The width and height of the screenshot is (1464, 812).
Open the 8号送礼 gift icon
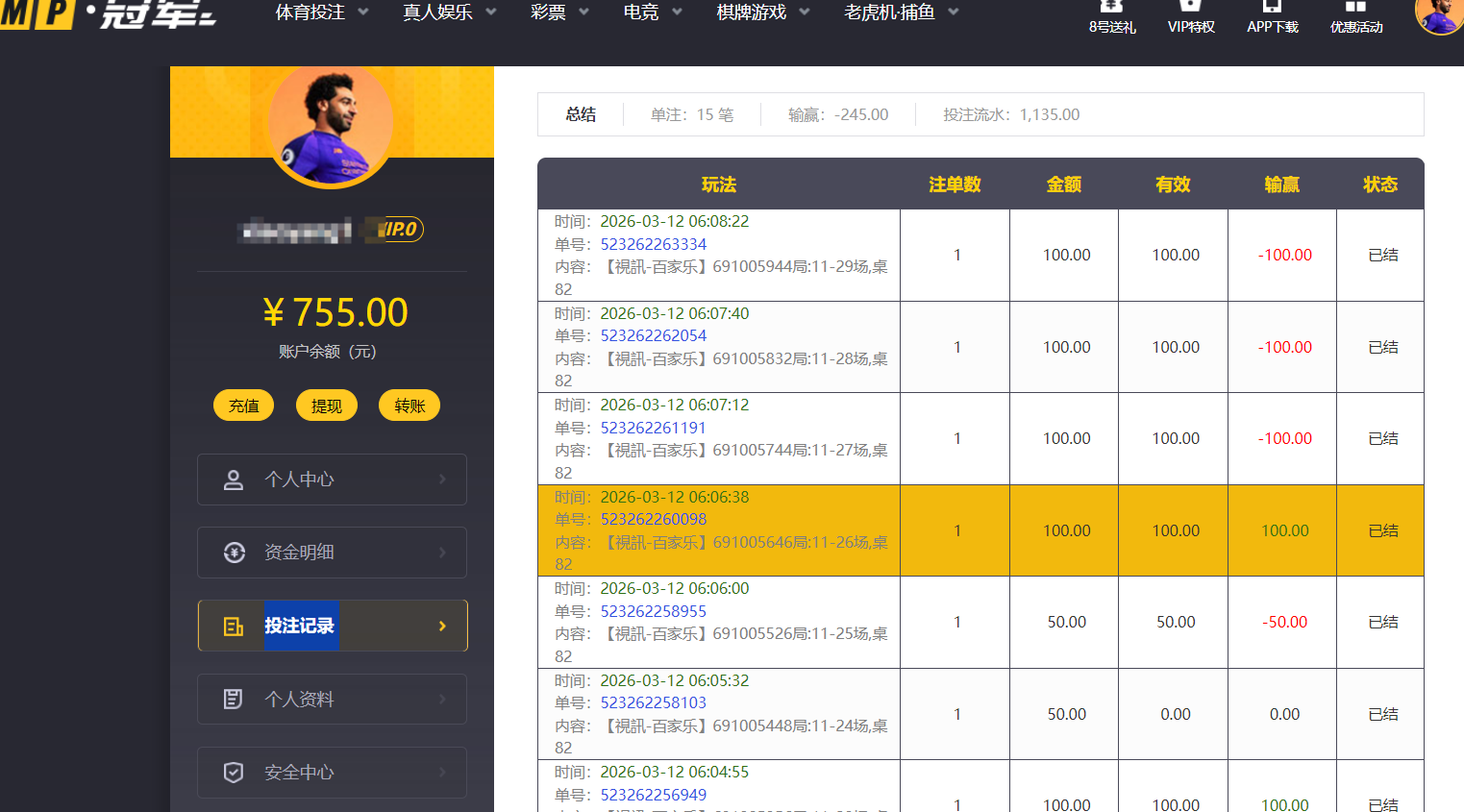pos(1110,12)
